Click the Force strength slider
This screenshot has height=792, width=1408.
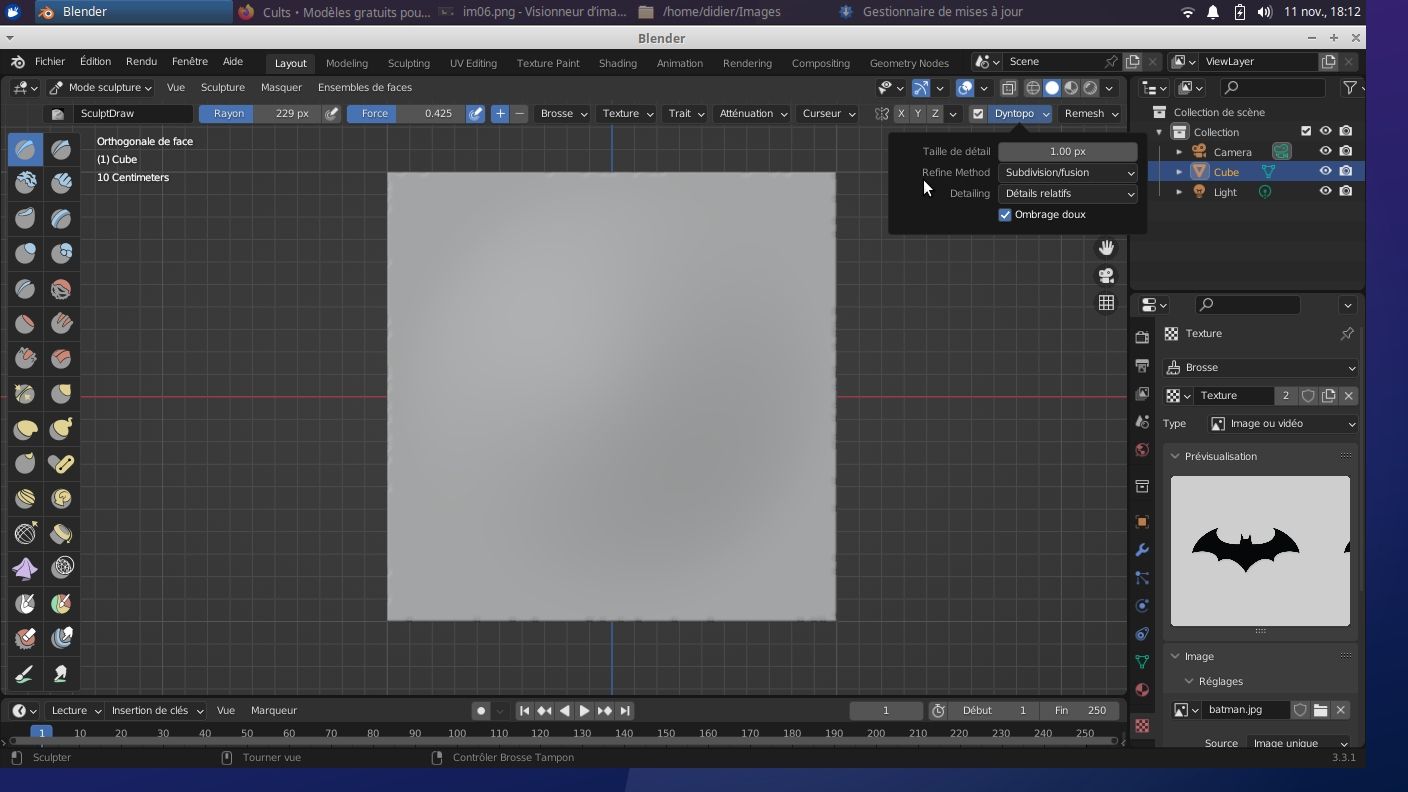405,114
